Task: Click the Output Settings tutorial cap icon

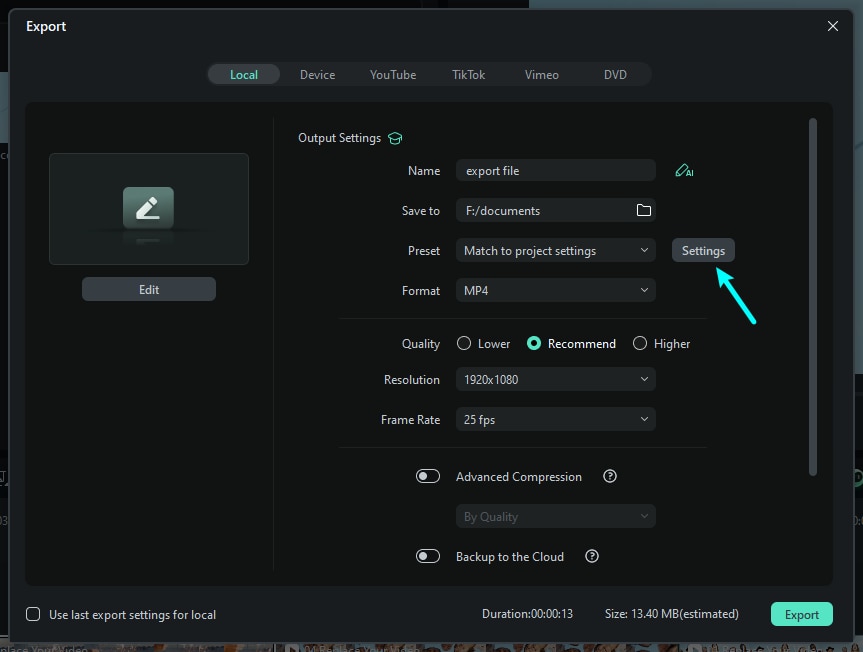Action: 395,138
